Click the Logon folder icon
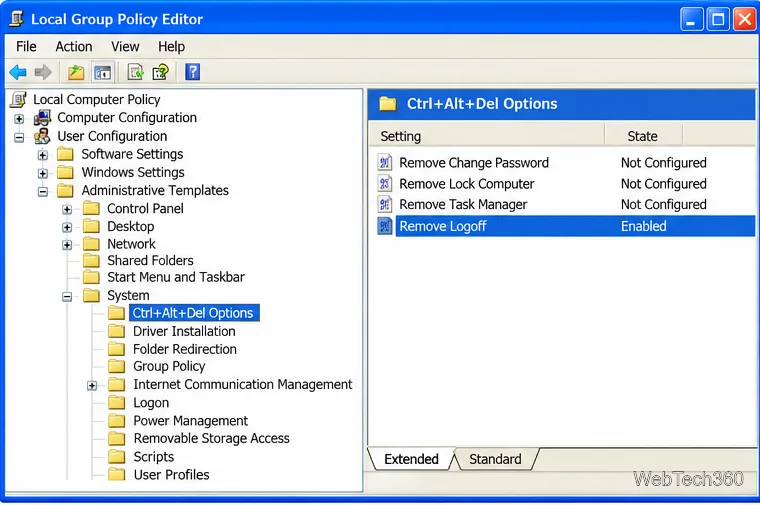 tap(116, 402)
